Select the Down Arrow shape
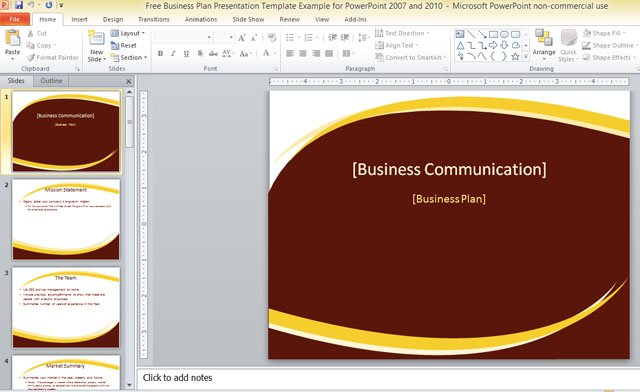The width and height of the screenshot is (640, 392). (x=504, y=45)
